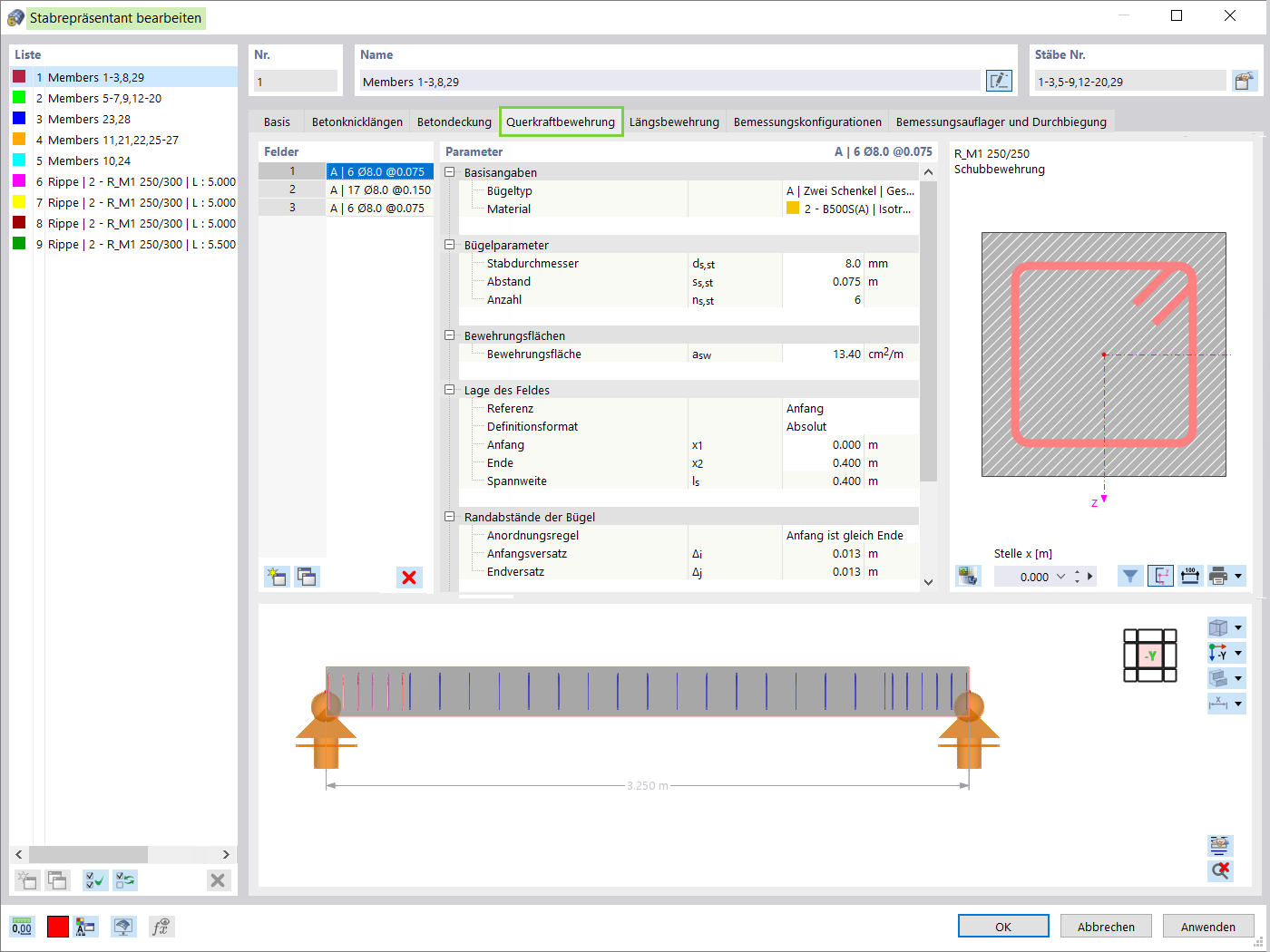
Task: Delete the selected field with red X
Action: click(x=409, y=578)
